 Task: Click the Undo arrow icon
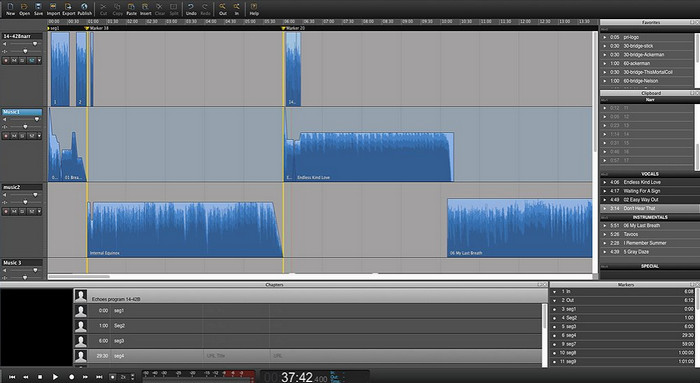tap(191, 7)
